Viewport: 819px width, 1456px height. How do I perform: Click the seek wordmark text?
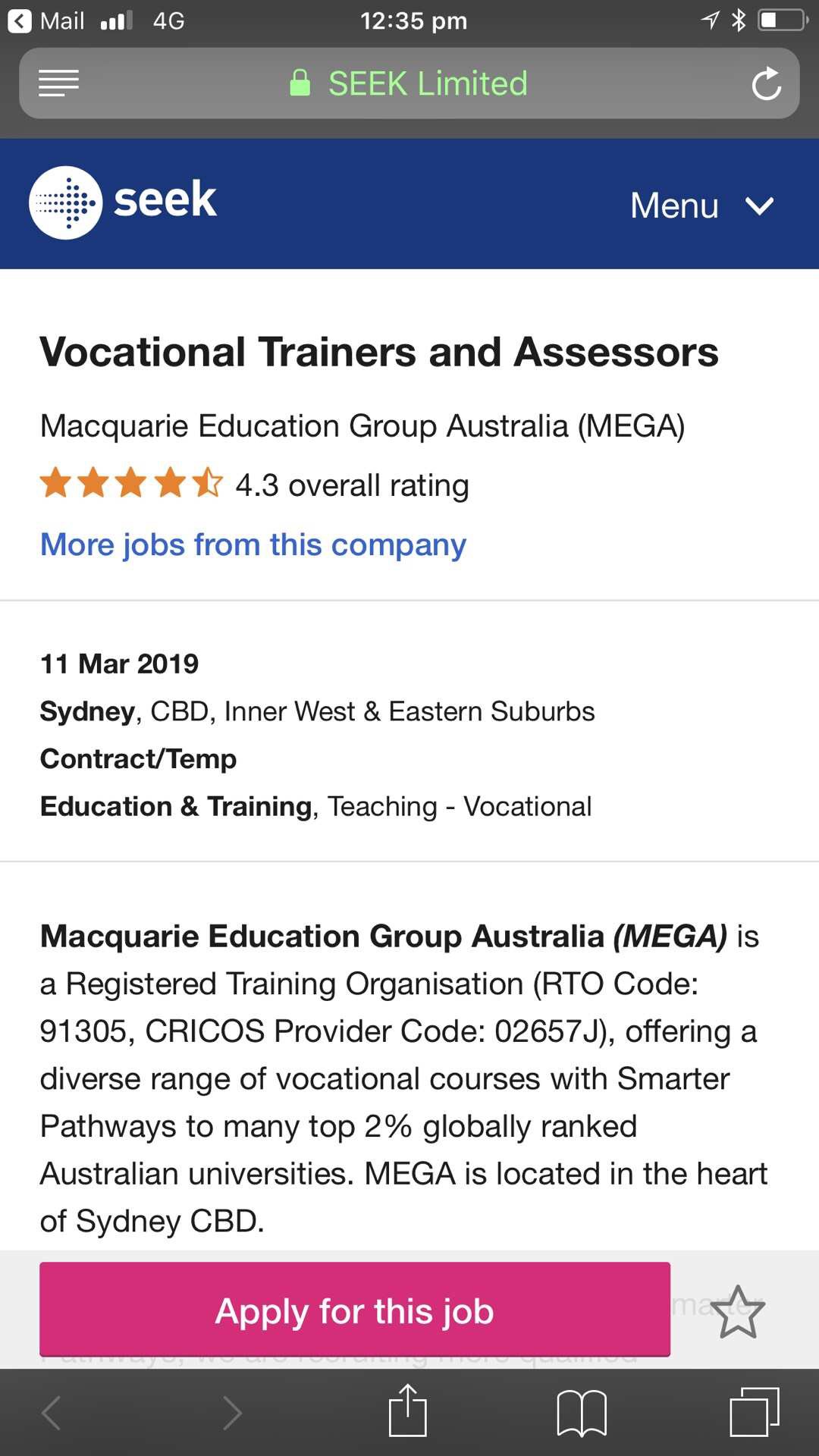pos(165,199)
